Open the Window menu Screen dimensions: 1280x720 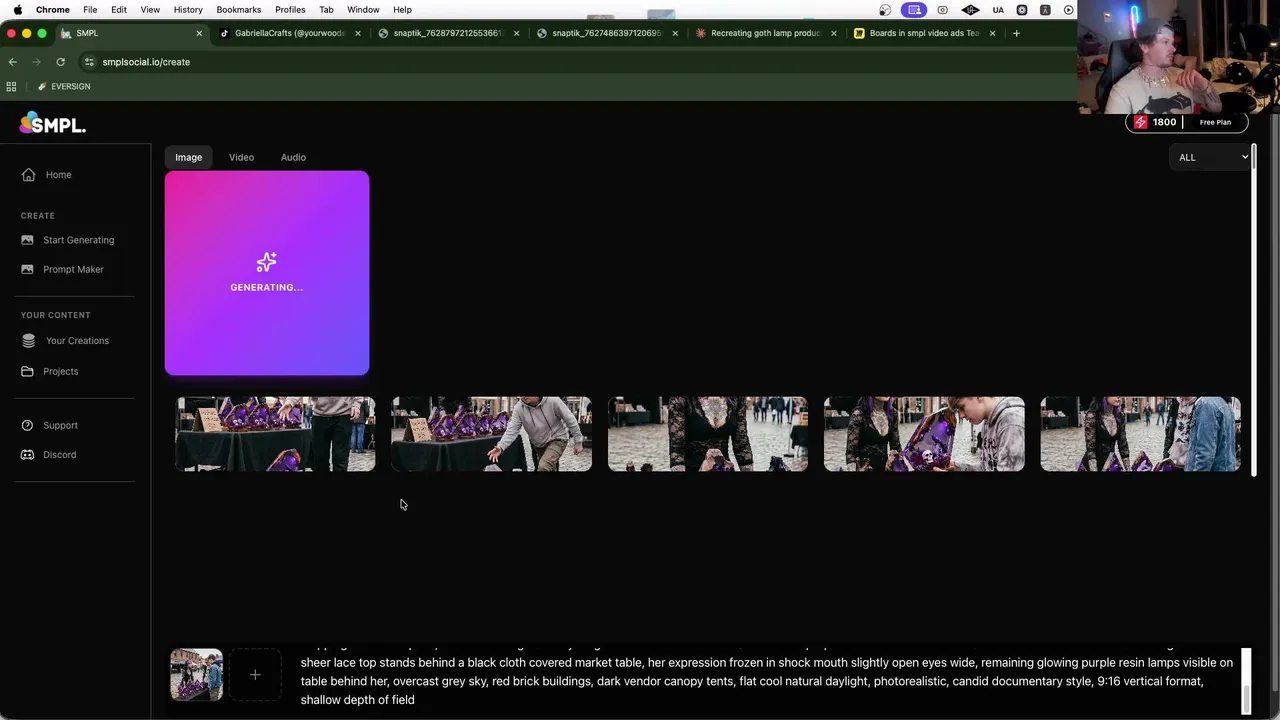(x=363, y=10)
